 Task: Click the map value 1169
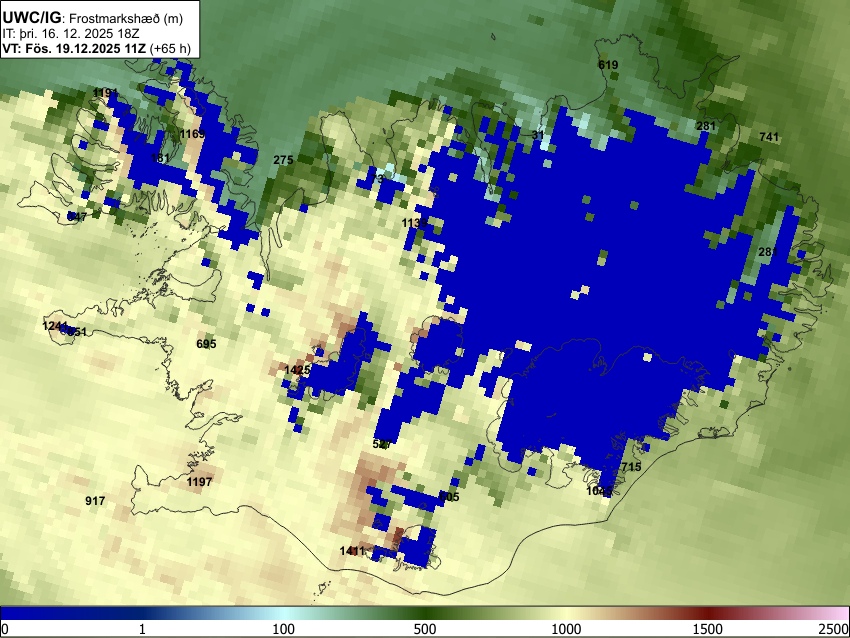click(x=192, y=134)
